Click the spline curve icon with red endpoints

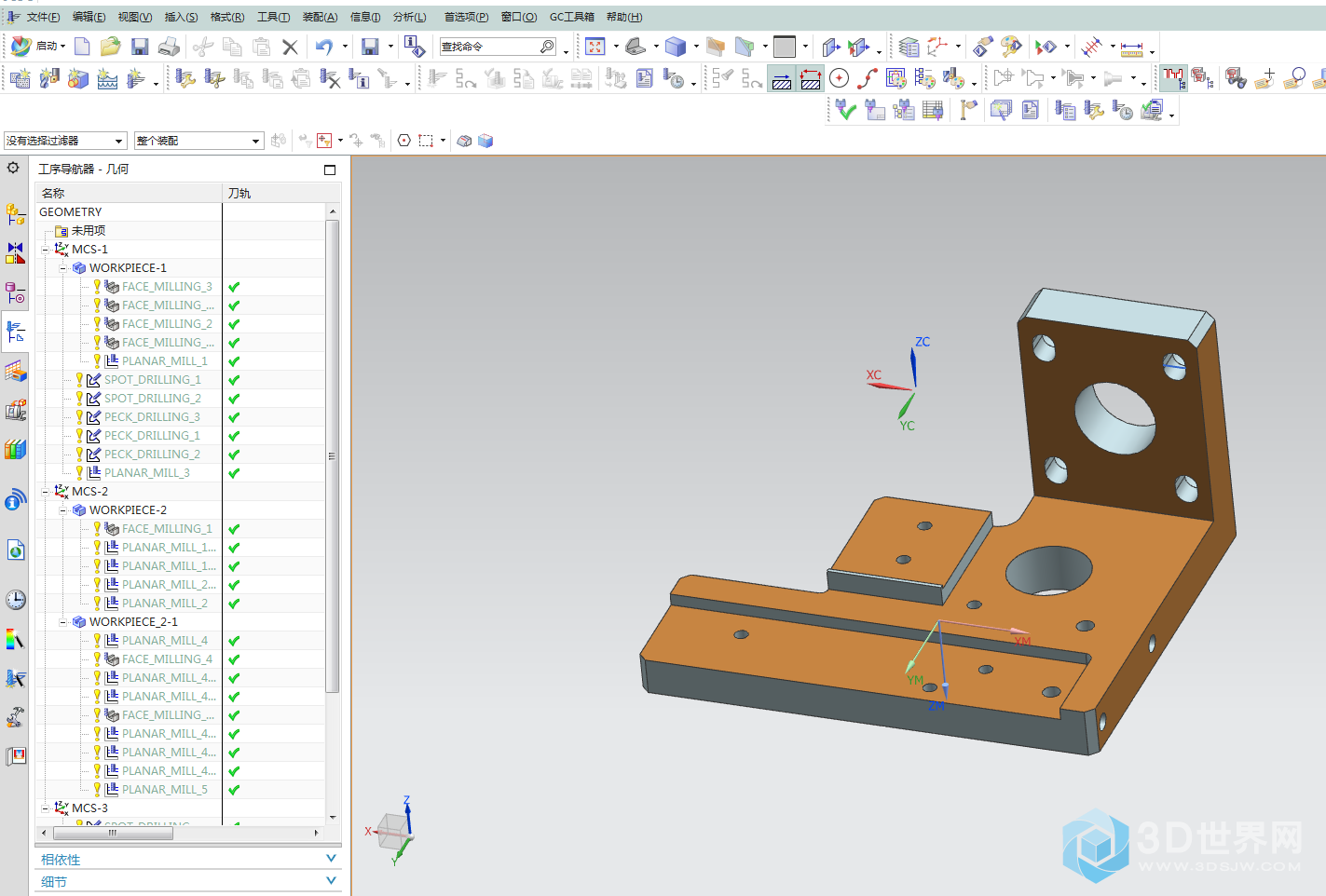pos(868,79)
